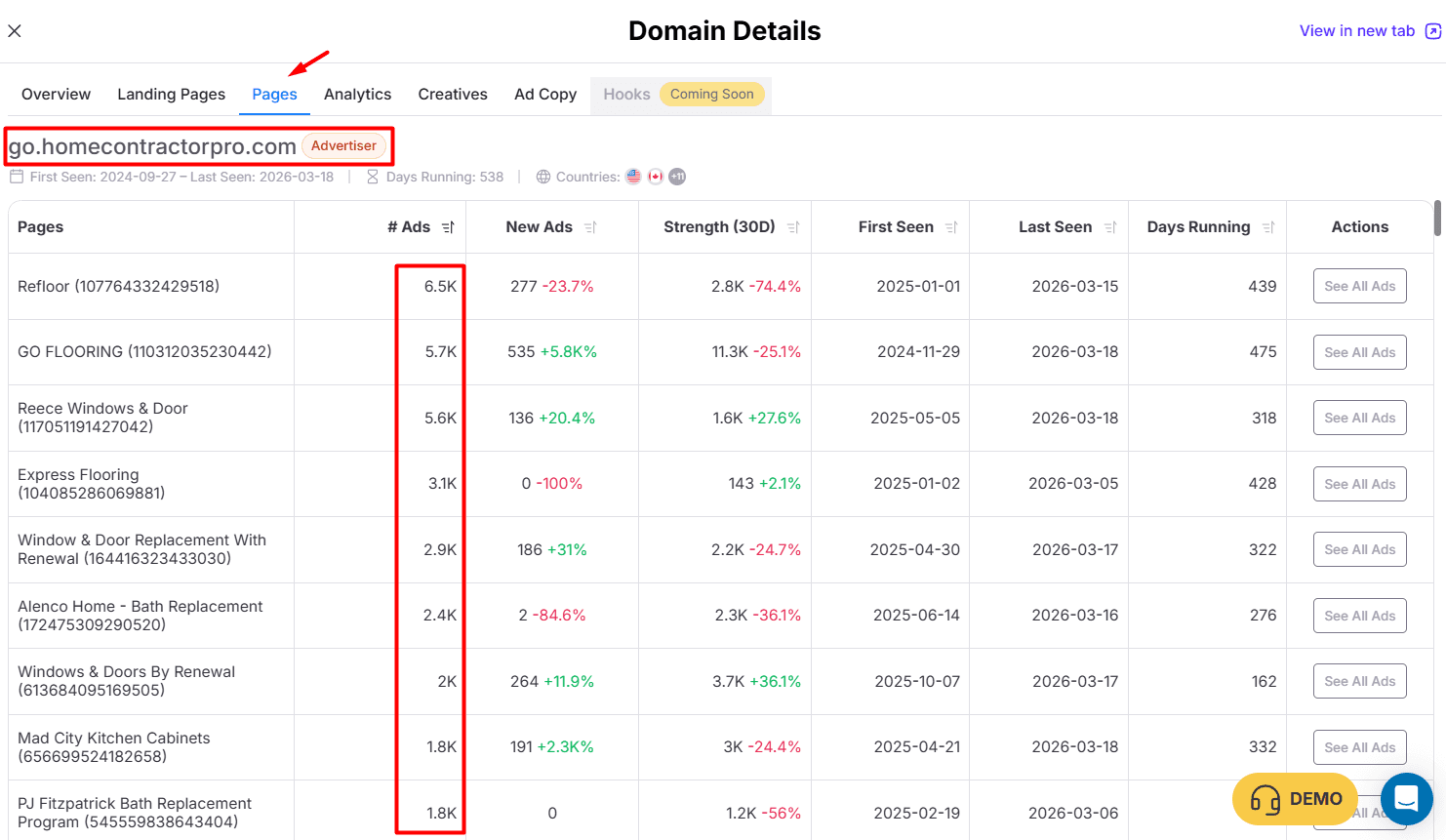Viewport: 1446px width, 840px height.
Task: Click PJ Fitzpatrick Bath Replacement Program name
Action: [x=135, y=813]
